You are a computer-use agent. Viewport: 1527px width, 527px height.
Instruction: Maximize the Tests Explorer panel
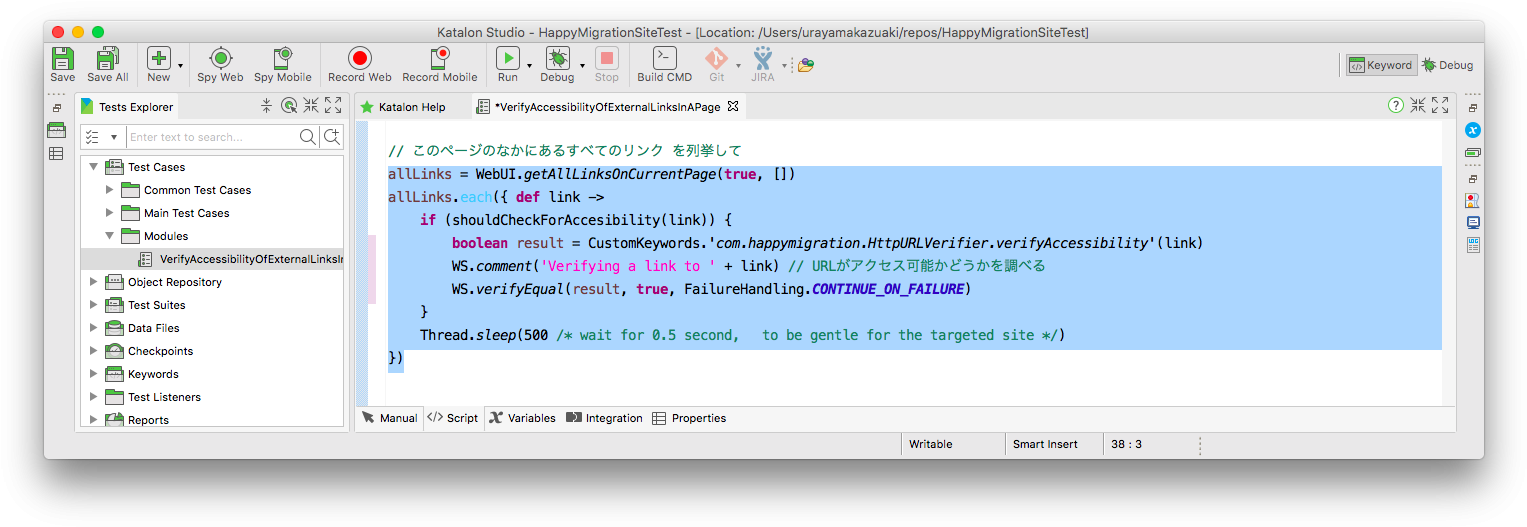point(333,106)
